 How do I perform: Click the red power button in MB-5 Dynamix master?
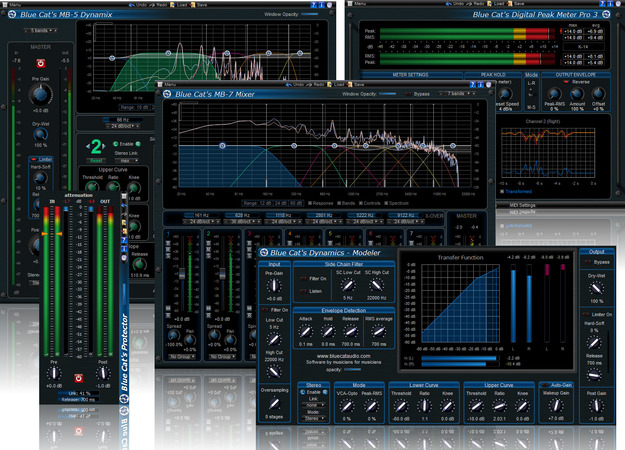(x=41, y=63)
